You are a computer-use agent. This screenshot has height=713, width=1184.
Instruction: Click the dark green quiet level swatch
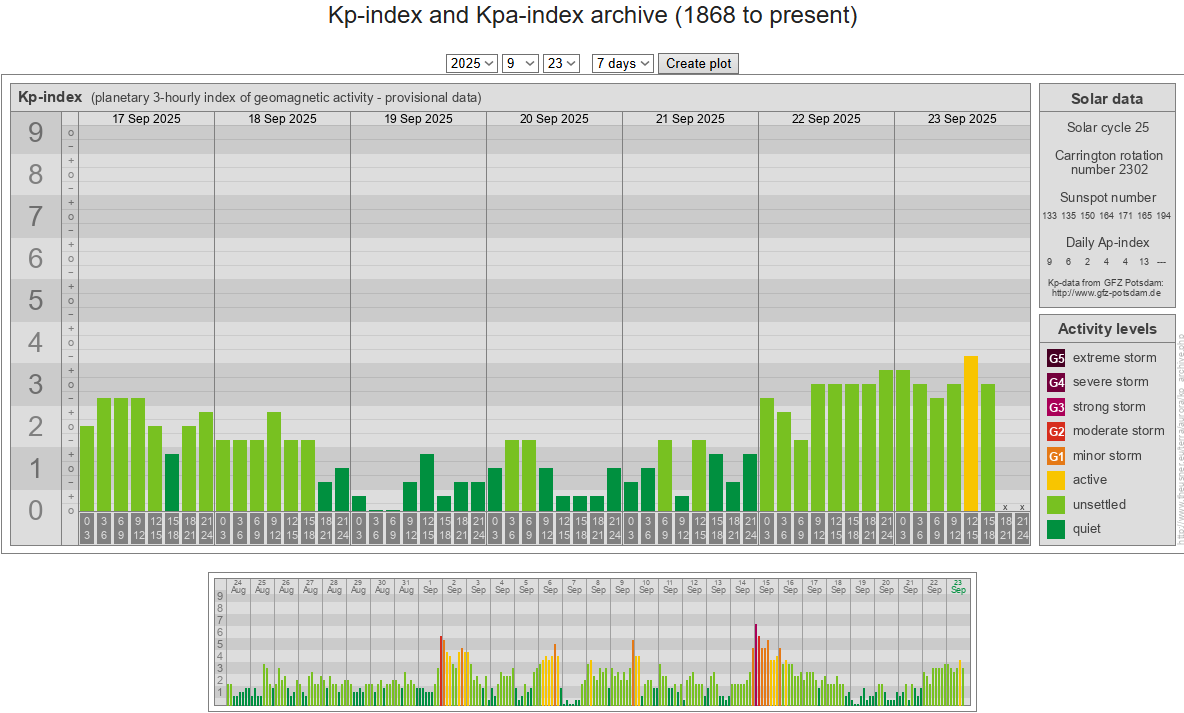pyautogui.click(x=1057, y=529)
